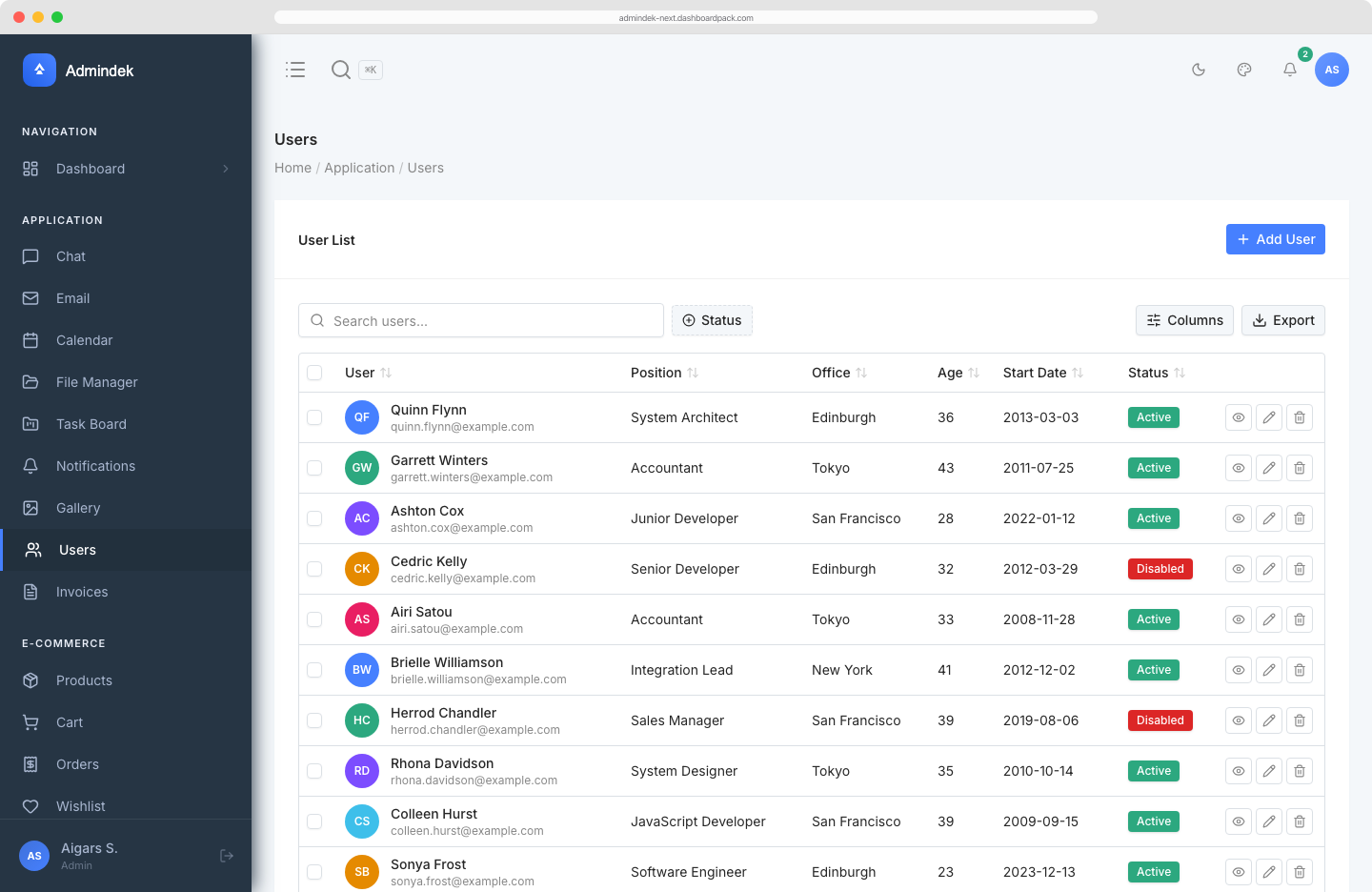This screenshot has height=892, width=1372.
Task: Expand the Dashboard sidebar menu
Action: 91,169
